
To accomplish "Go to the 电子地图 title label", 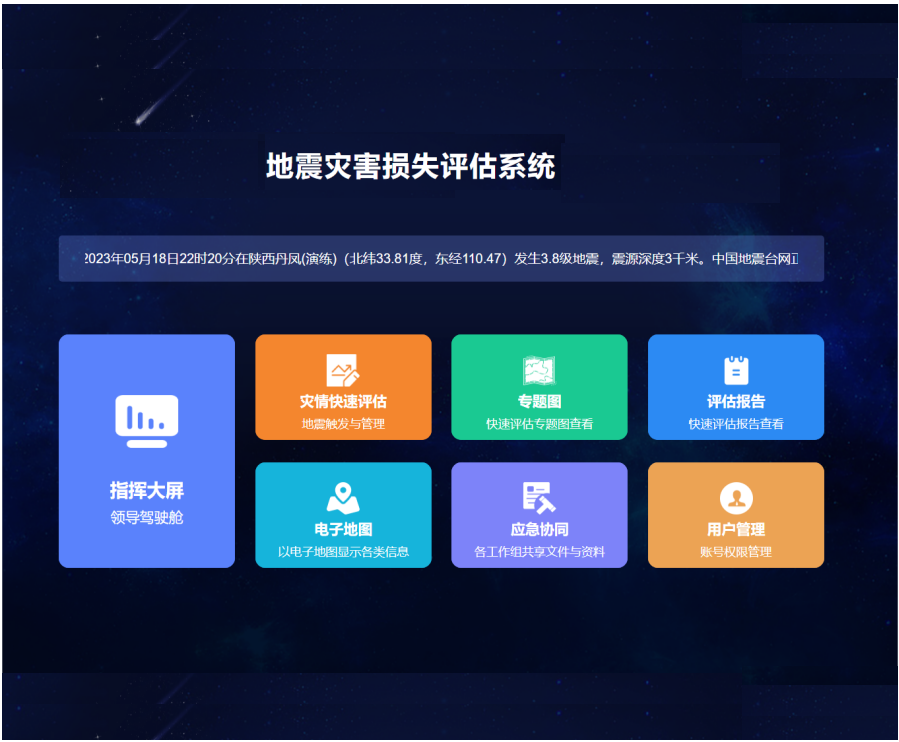I will point(343,529).
